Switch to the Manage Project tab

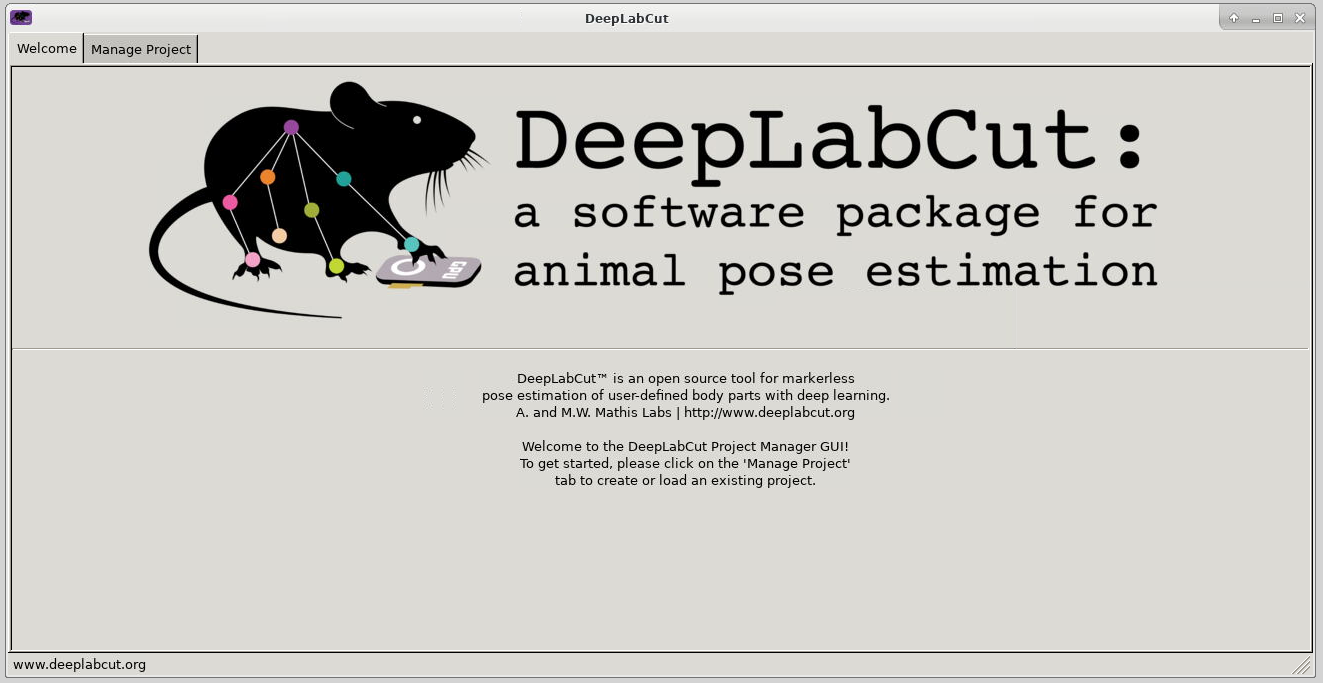(x=140, y=48)
